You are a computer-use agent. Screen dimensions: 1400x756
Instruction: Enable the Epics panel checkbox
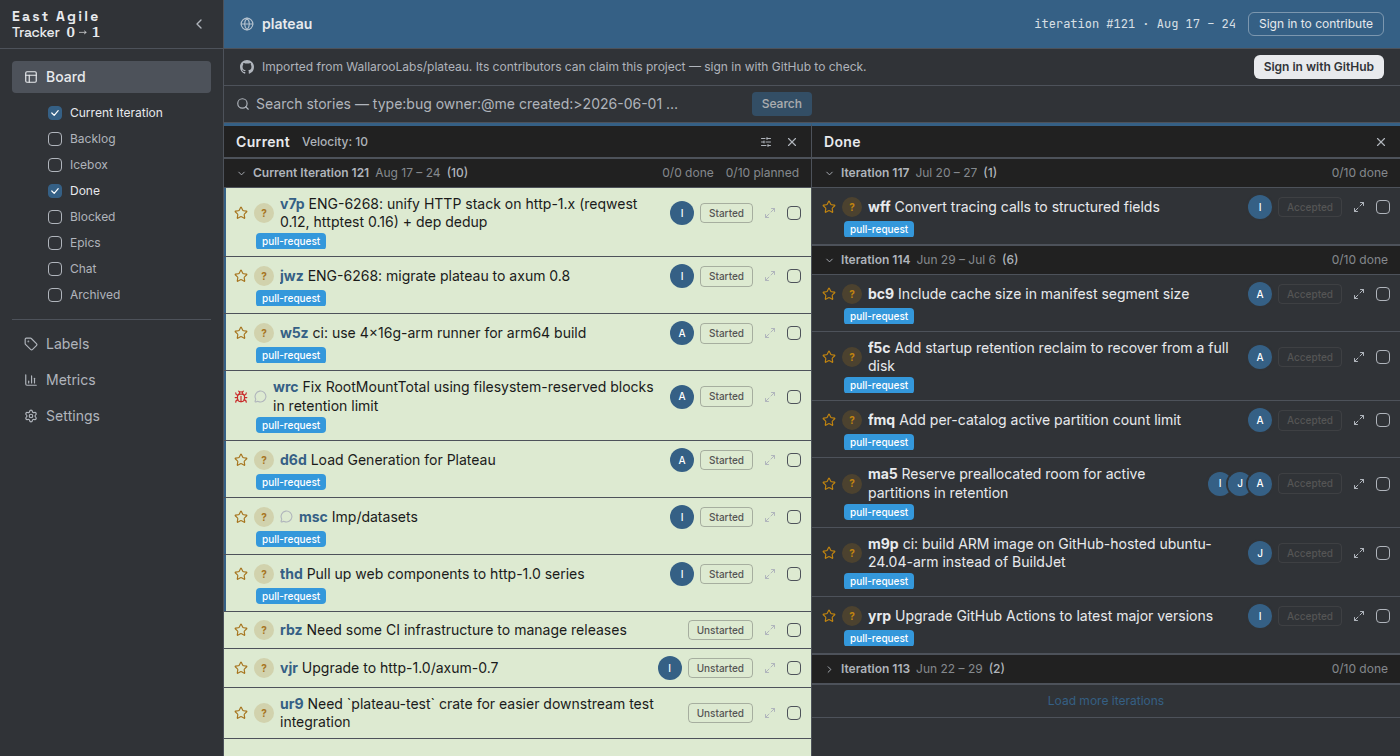[55, 243]
